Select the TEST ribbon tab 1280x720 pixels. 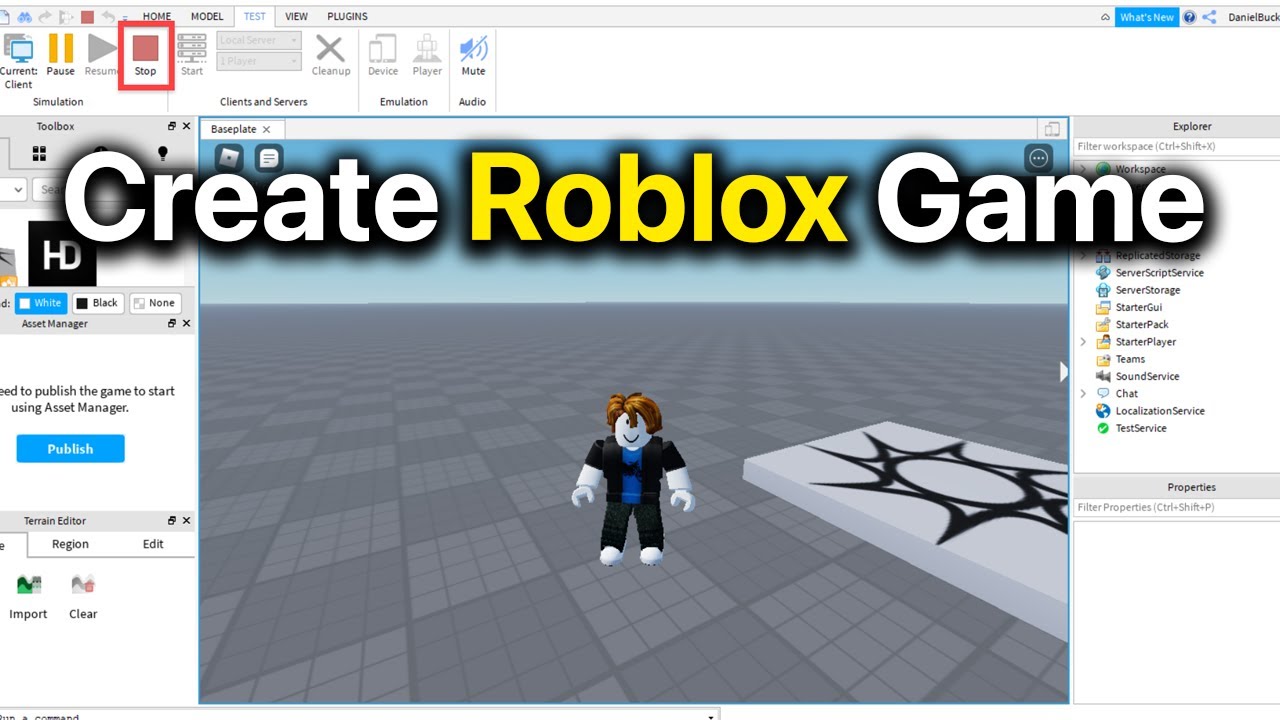255,16
